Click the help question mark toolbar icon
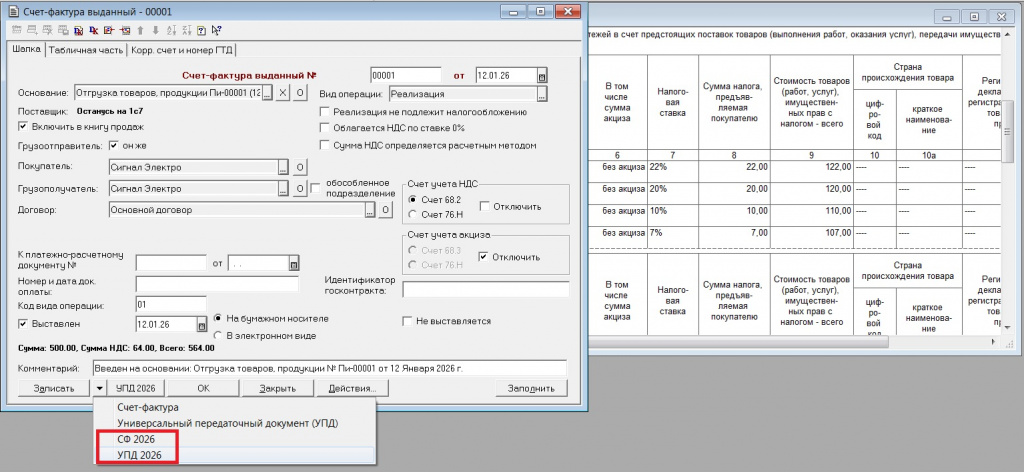Viewport: 1024px width, 472px height. [x=202, y=31]
